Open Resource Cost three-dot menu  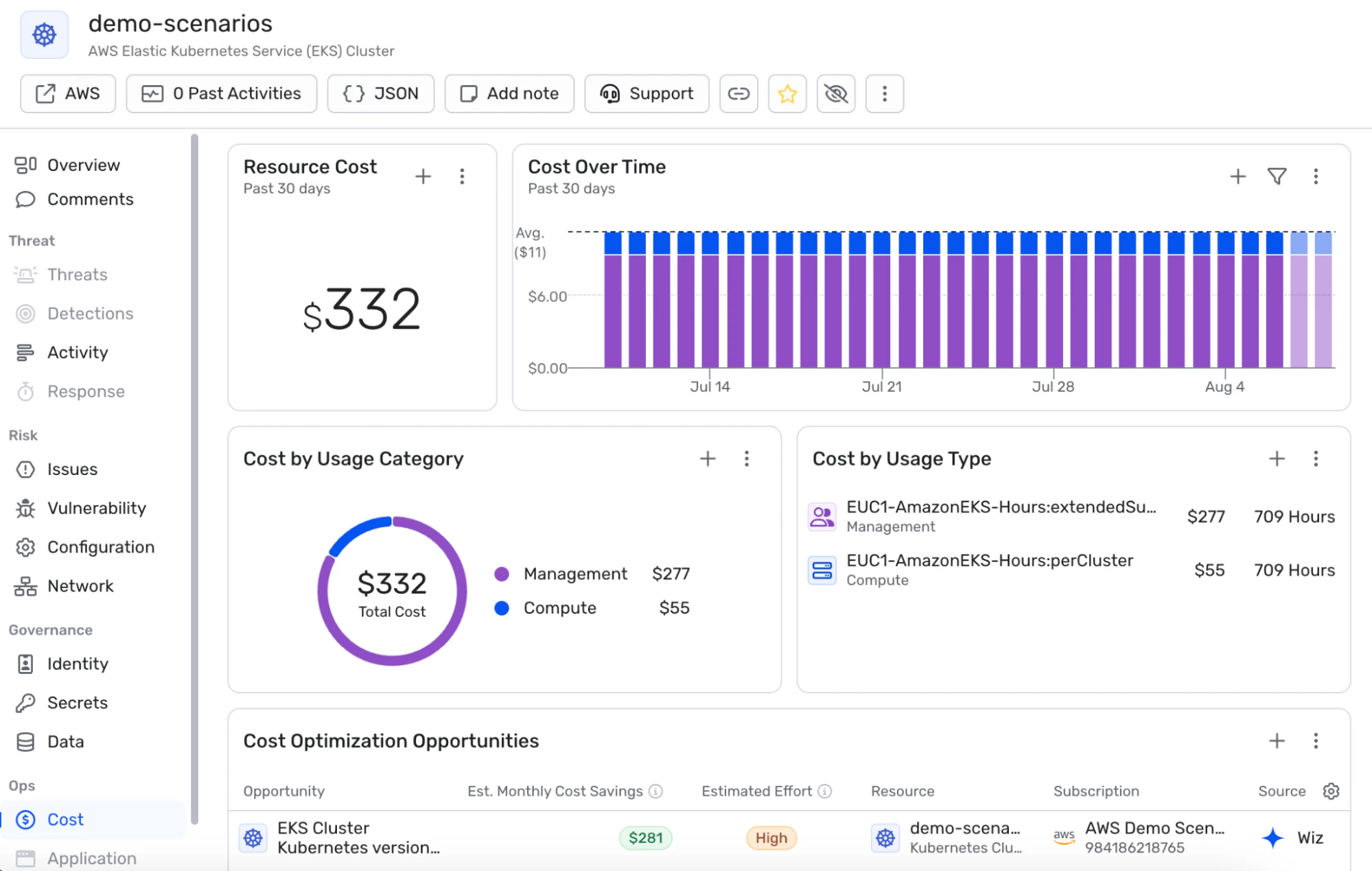[462, 176]
